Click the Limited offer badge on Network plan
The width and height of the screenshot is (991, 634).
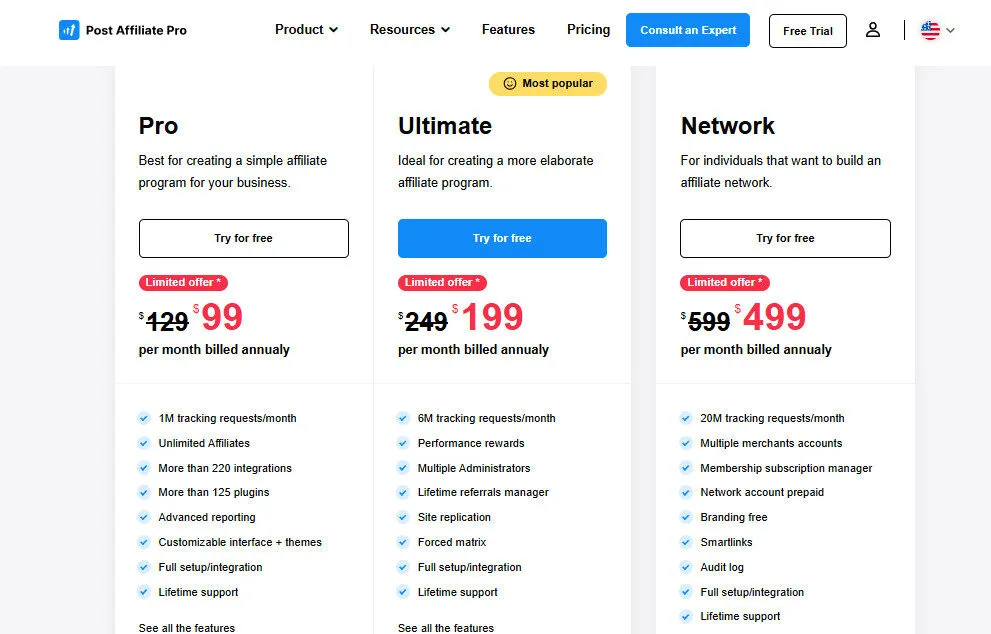724,283
